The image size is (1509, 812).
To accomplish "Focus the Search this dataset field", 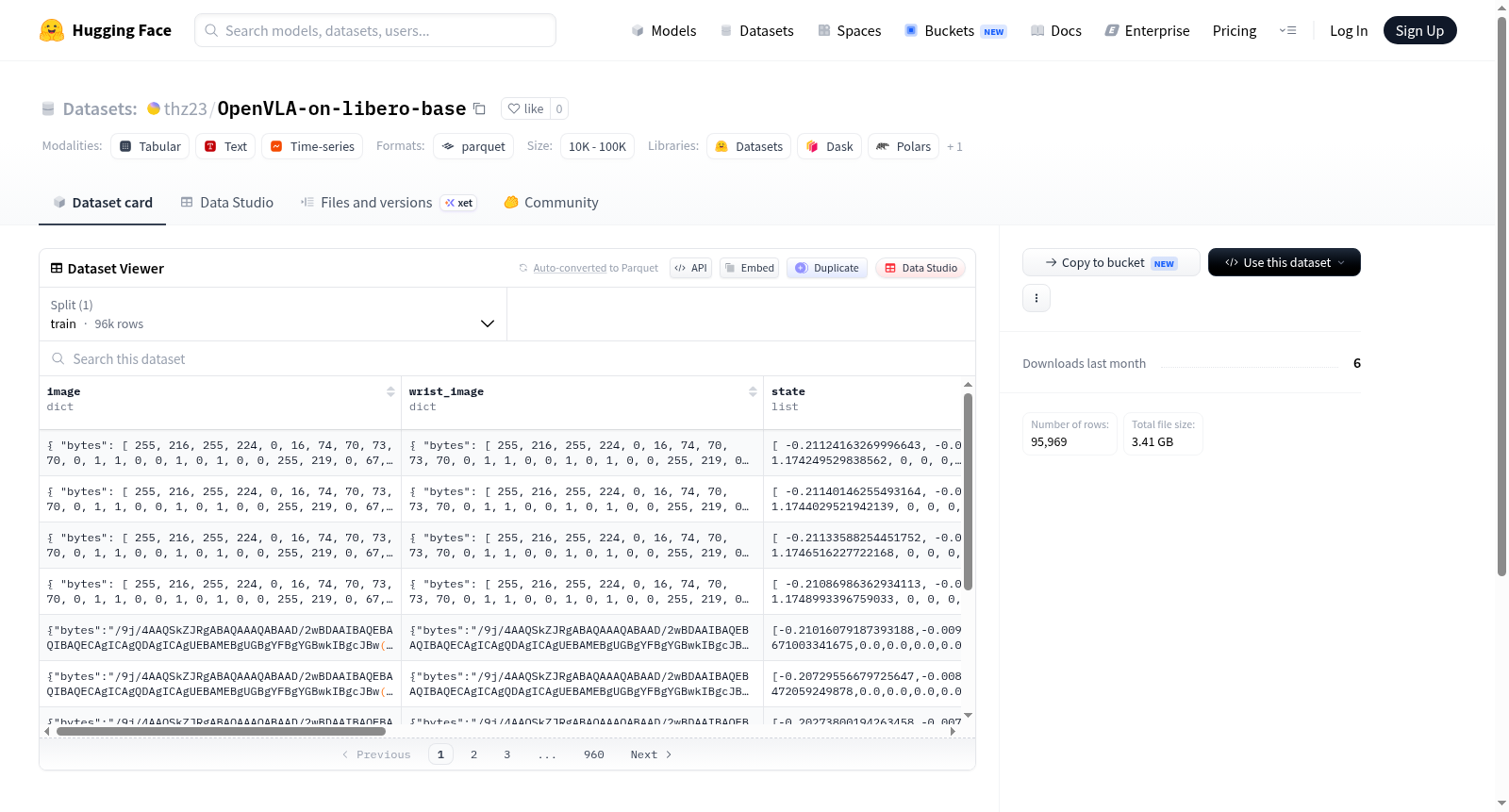I will coord(507,358).
